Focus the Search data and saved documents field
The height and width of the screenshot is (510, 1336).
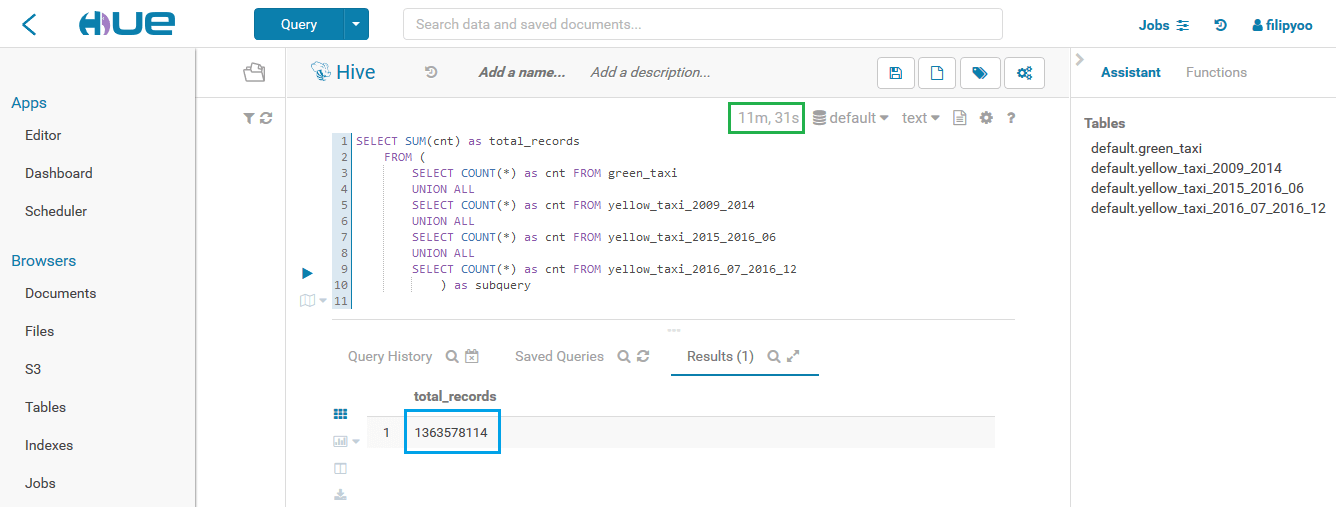click(702, 24)
